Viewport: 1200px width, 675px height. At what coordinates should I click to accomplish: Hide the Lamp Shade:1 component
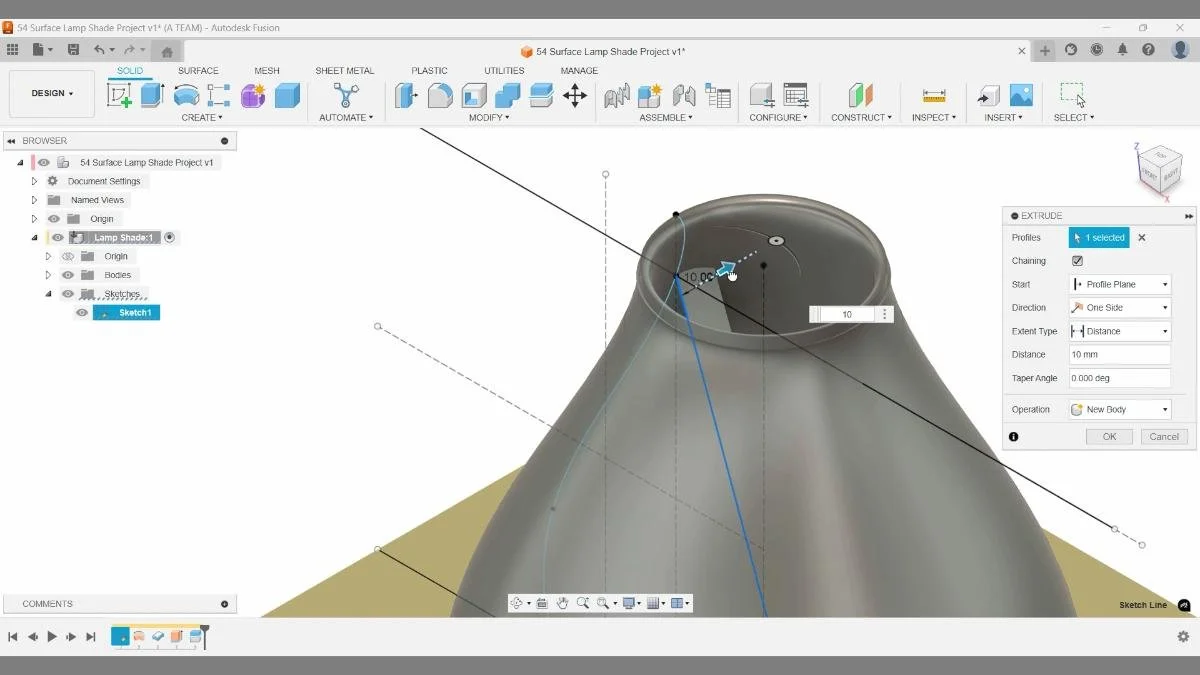click(56, 237)
